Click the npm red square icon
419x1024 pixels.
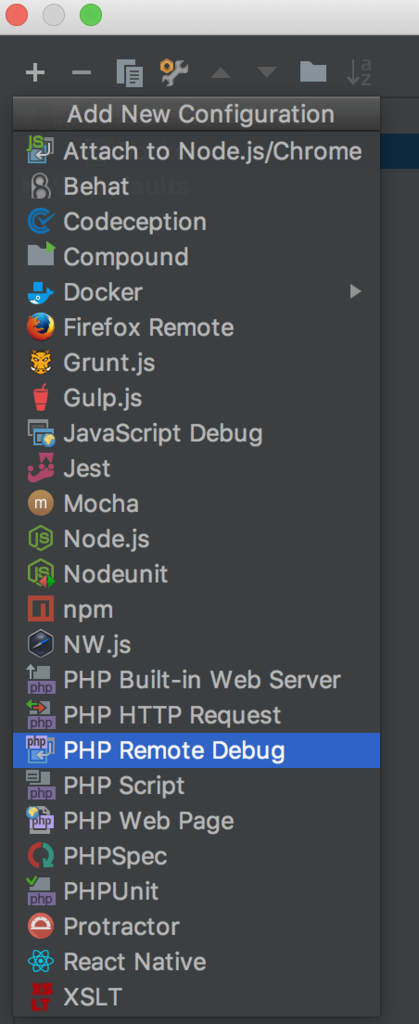click(x=40, y=609)
